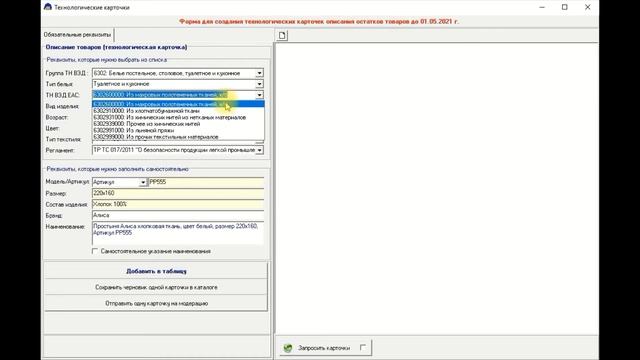Screen dimensions: 640x360
Task: Click the Состав изделия field Хлопок 100%
Action: pos(178,204)
